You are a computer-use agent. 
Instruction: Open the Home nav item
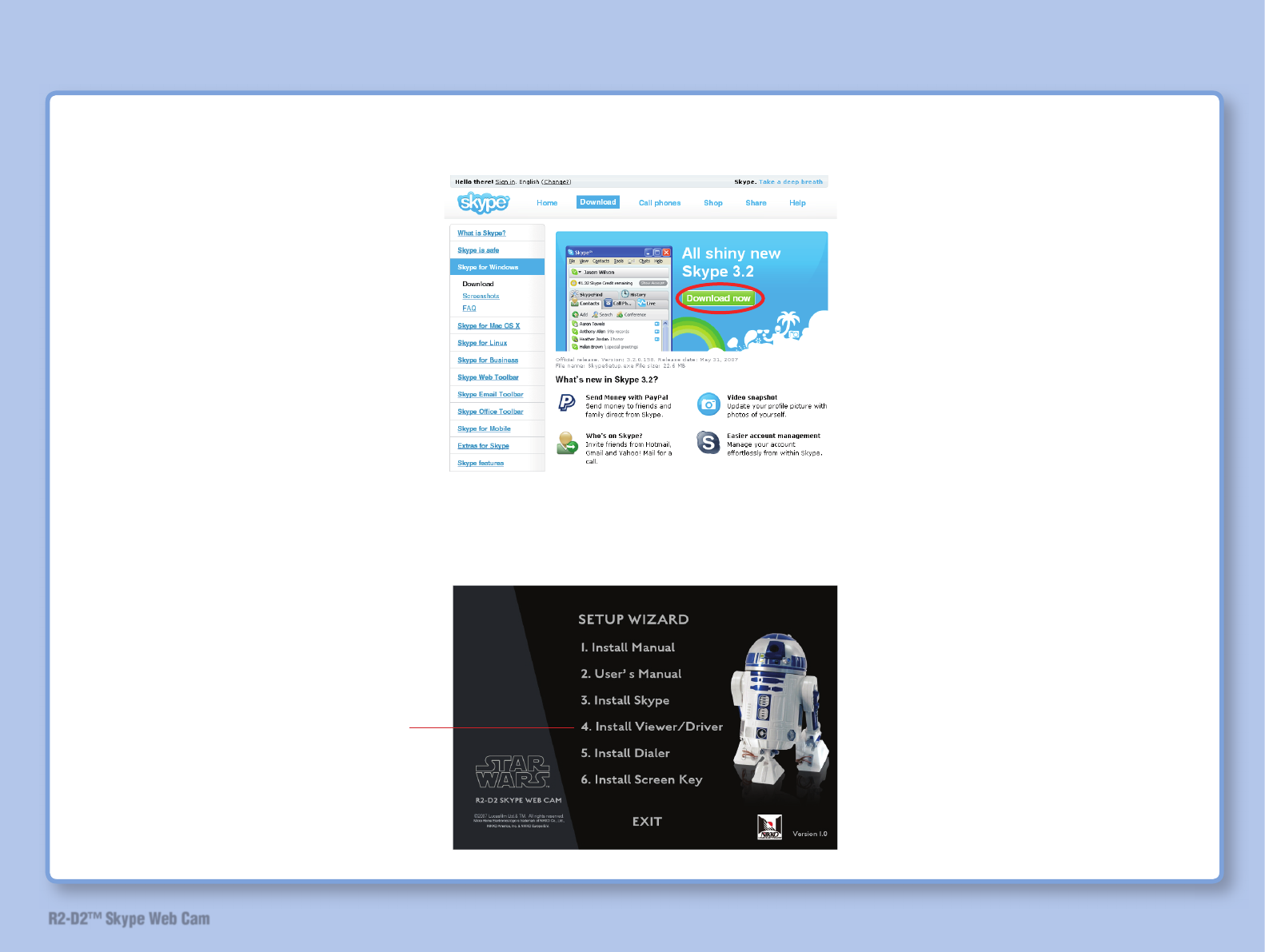(x=547, y=203)
